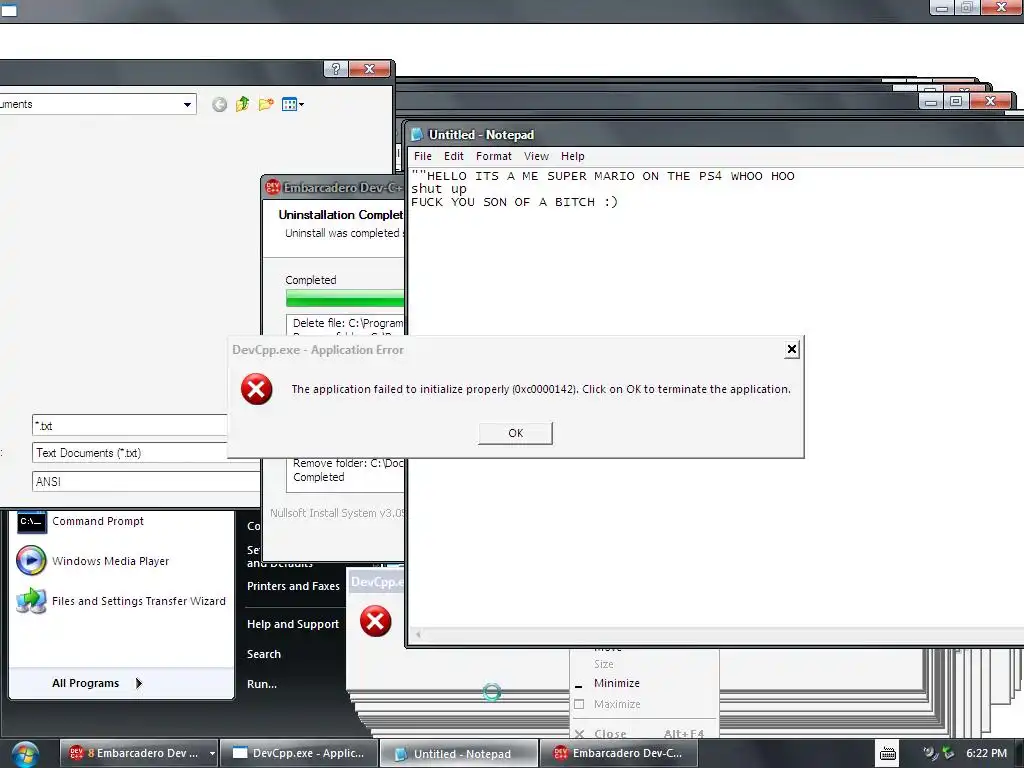Click Run... in the Start menu
The width and height of the screenshot is (1024, 768).
(262, 684)
